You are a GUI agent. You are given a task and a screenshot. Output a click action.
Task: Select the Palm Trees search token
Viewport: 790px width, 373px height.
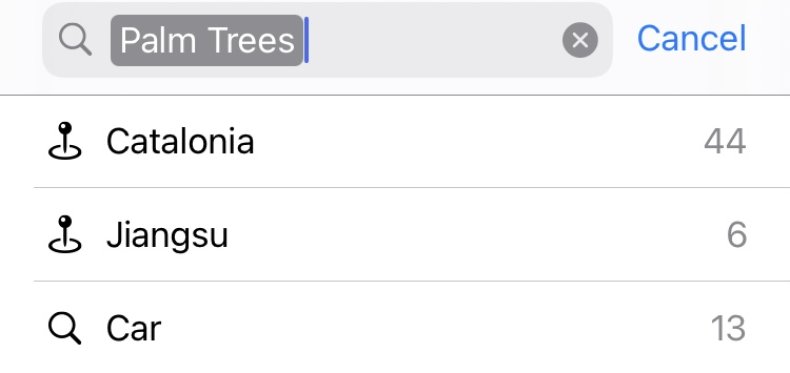coord(207,40)
